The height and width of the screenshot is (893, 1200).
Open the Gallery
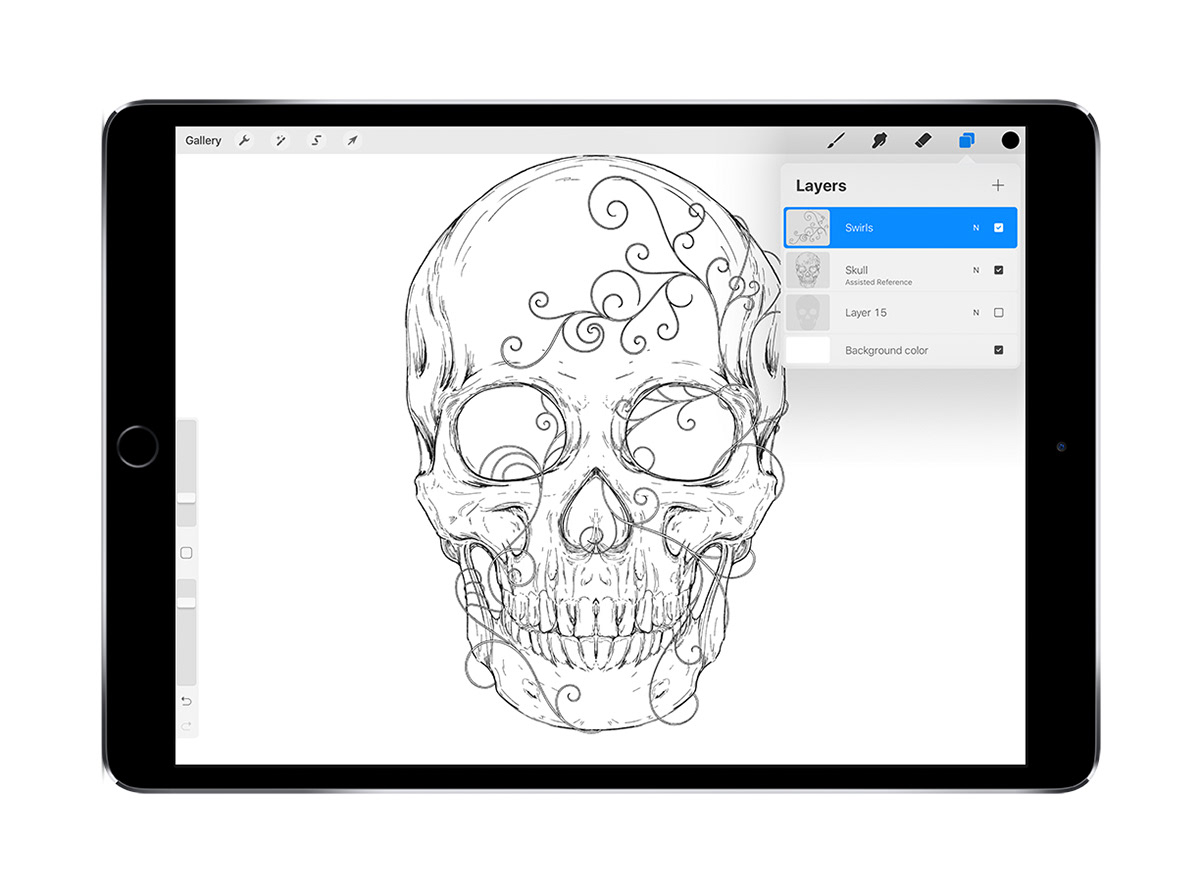(203, 141)
